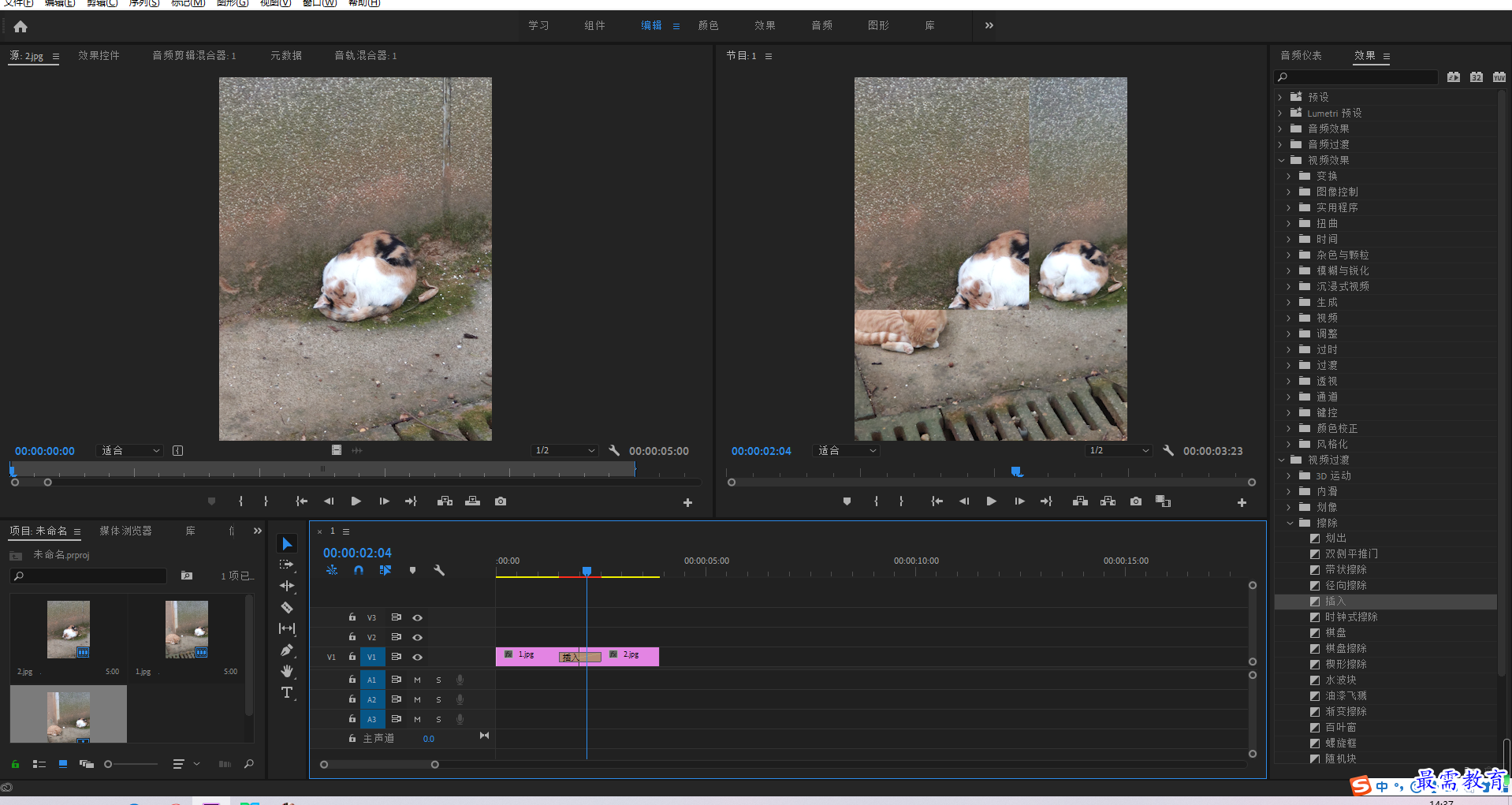1512x805 pixels.
Task: Open Source playback resolution 1/2 dropdown
Action: (x=565, y=451)
